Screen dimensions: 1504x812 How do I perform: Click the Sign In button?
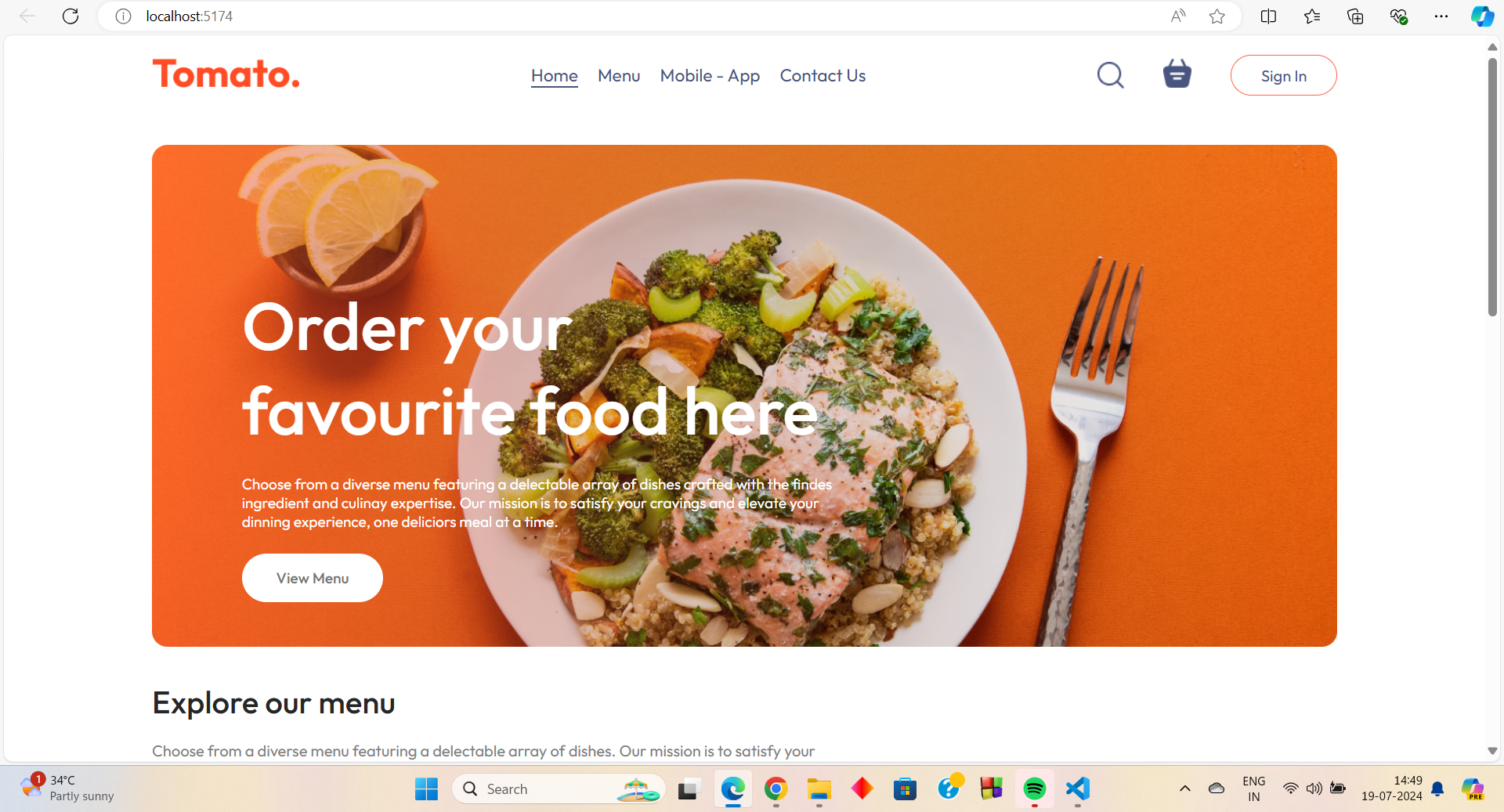[x=1283, y=75]
